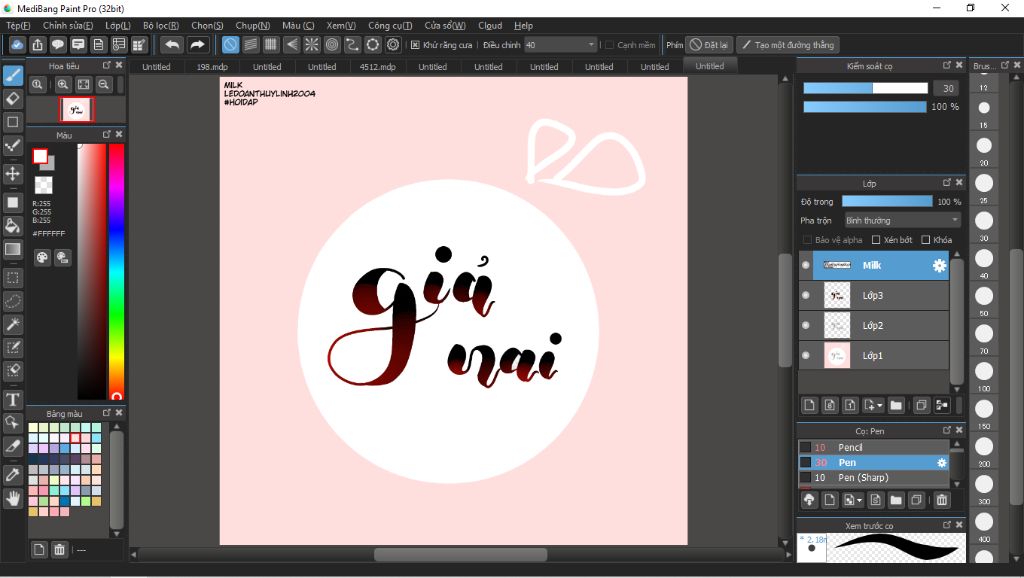Enable the Xén bớt checkbox
This screenshot has width=1024, height=578.
click(x=876, y=240)
